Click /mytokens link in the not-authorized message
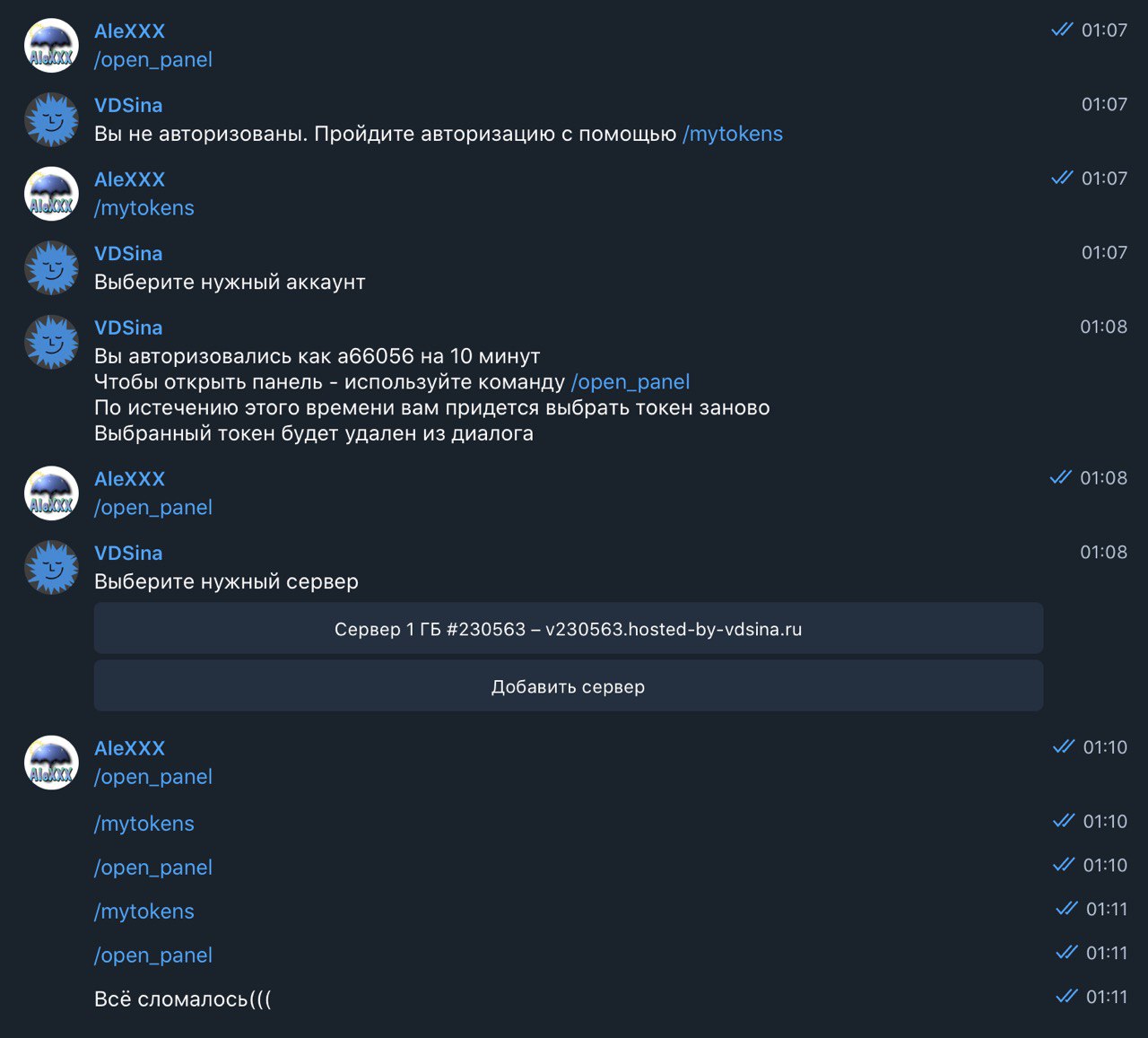The height and width of the screenshot is (1038, 1148). coord(733,134)
